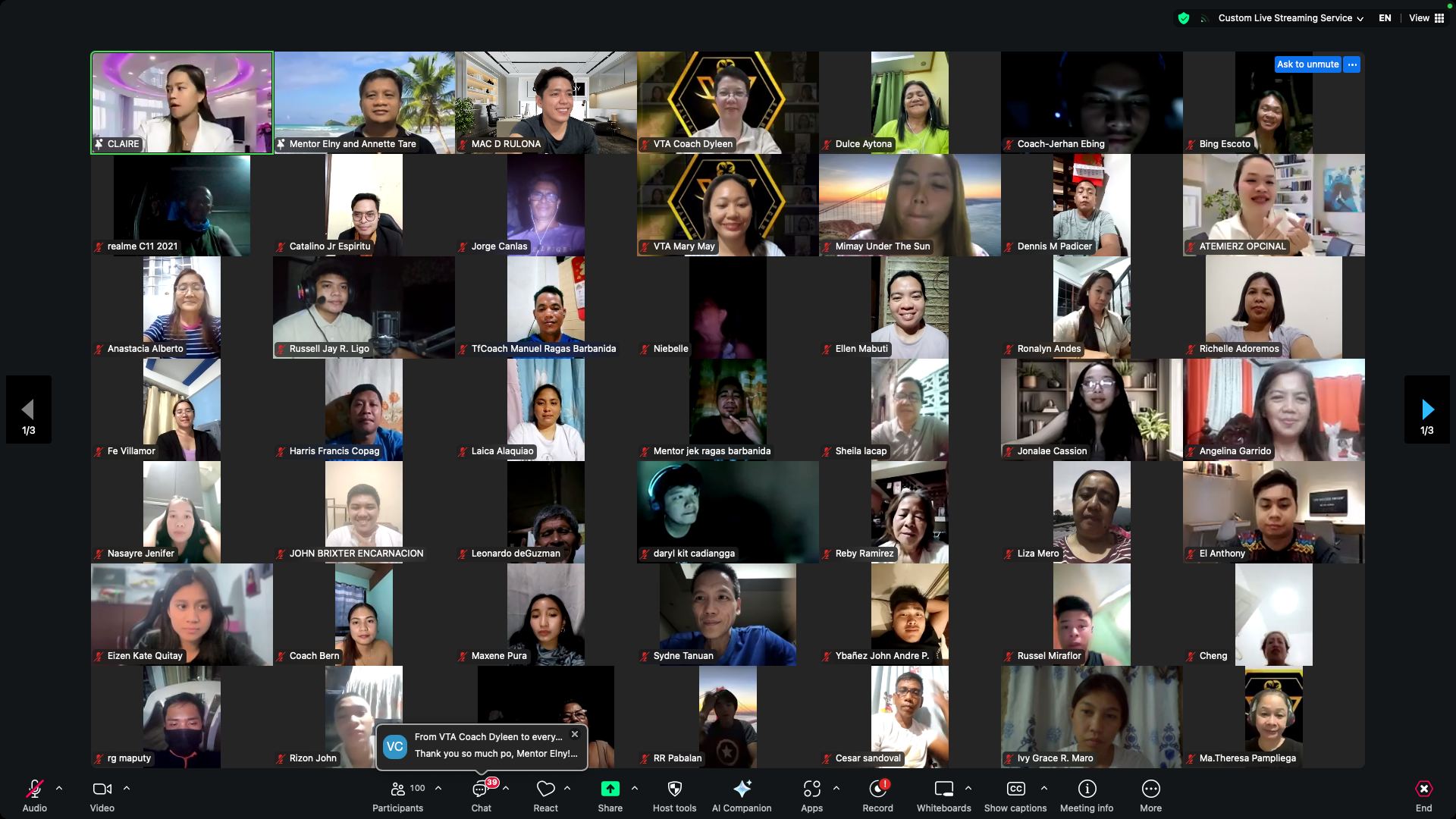1456x819 pixels.
Task: Select Russell Jay R. Ligo's video tile
Action: point(364,307)
